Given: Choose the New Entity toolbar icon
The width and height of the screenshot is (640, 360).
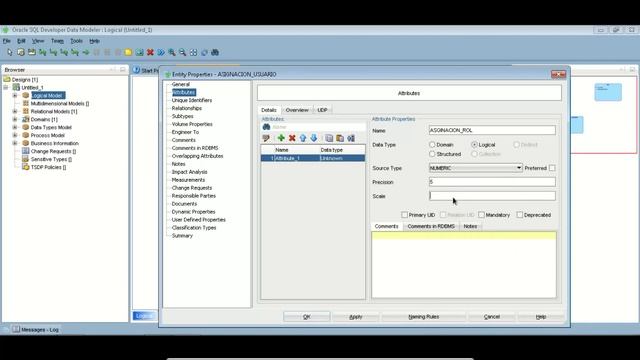Looking at the screenshot, I should pos(21,52).
